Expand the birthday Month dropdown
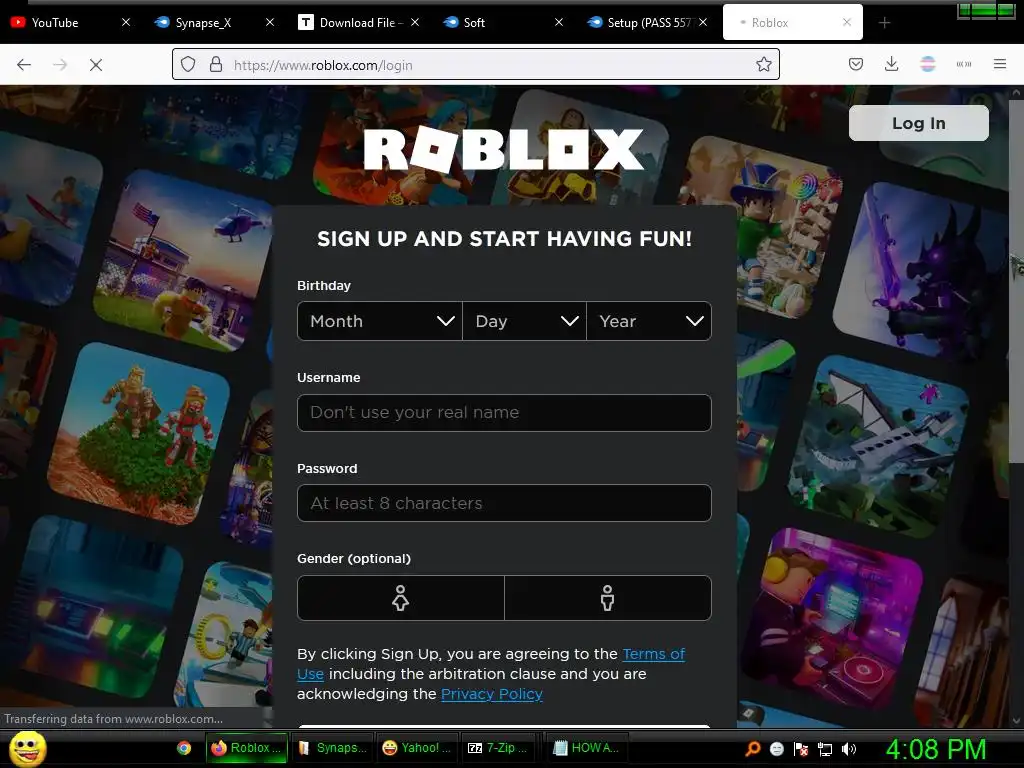This screenshot has height=768, width=1024. click(x=379, y=321)
